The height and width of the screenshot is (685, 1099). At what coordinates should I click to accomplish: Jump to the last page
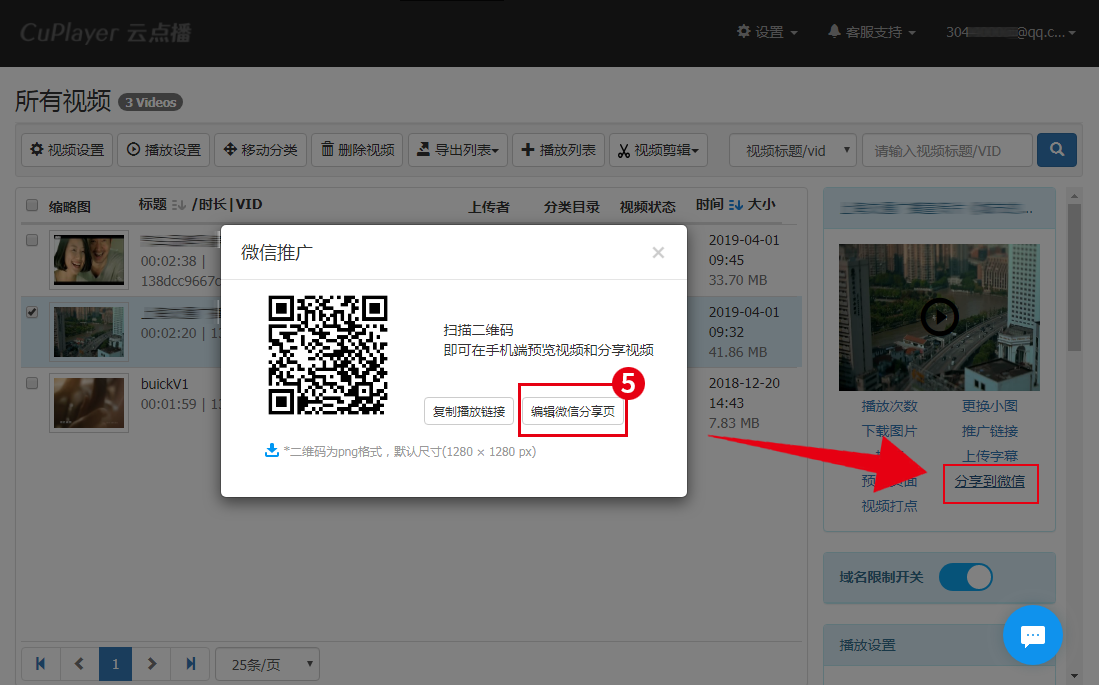[x=191, y=664]
